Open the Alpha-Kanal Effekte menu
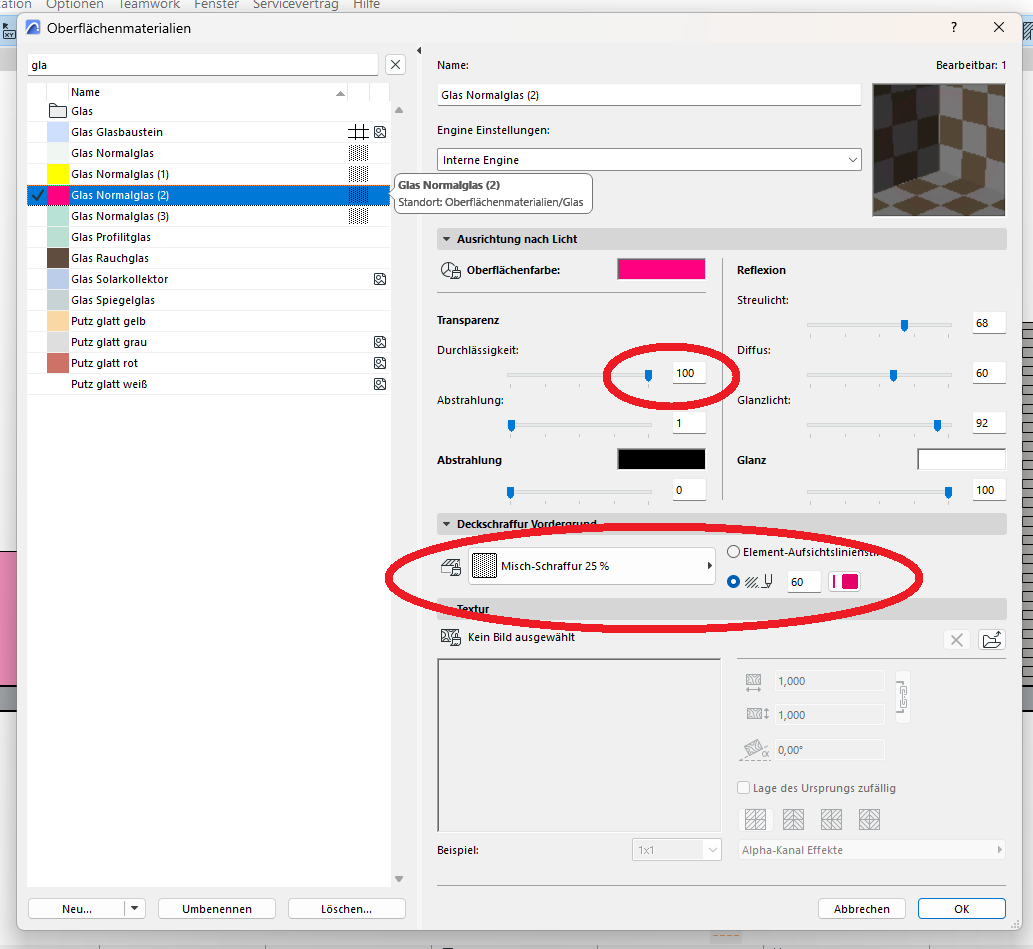The height and width of the screenshot is (949, 1033). click(x=872, y=850)
